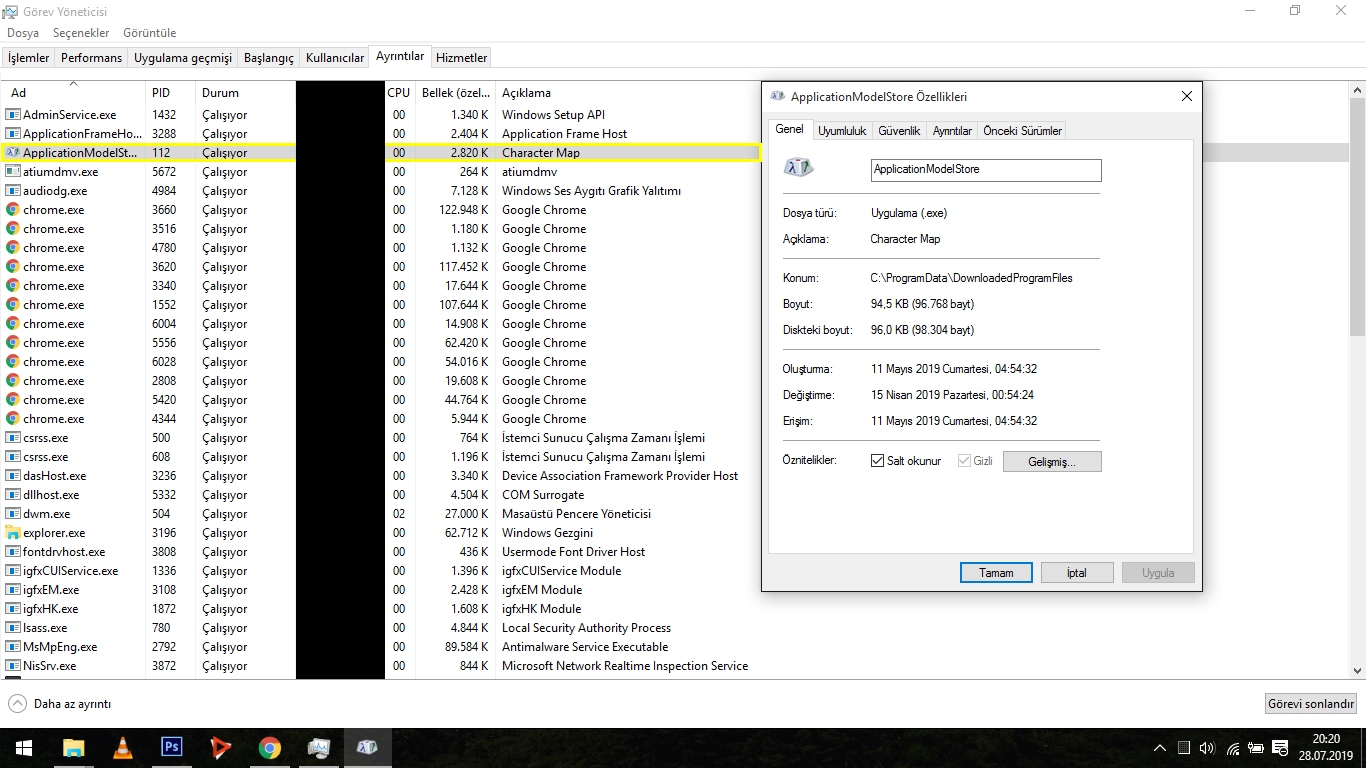This screenshot has width=1366, height=768.
Task: Click the explorer.exe folder icon in the list
Action: (13, 533)
